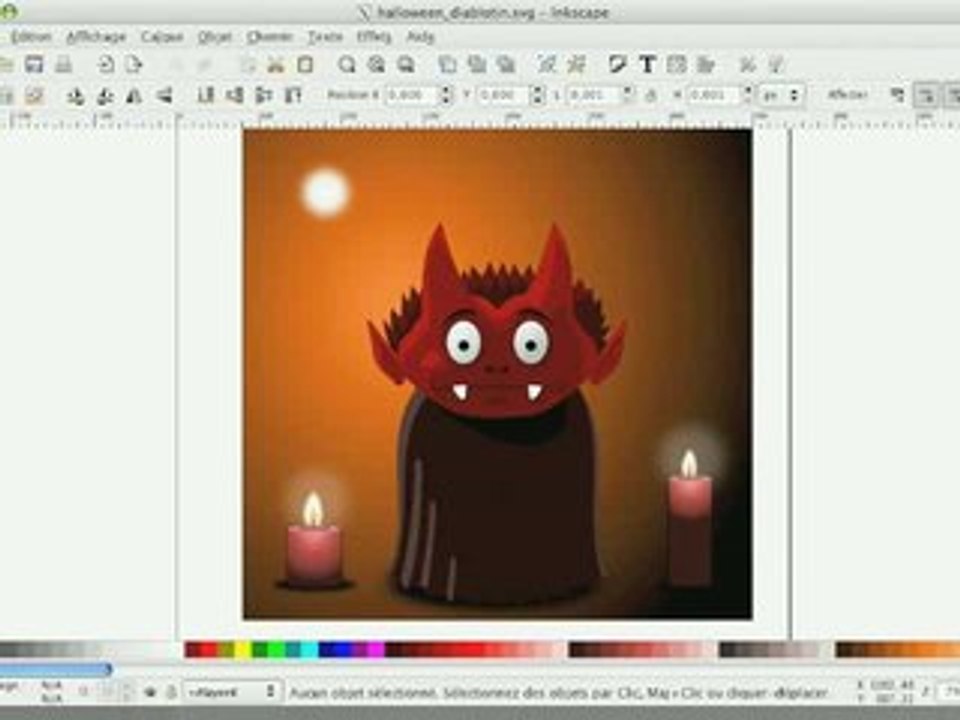Open Inkscape preferences icon
This screenshot has width=960, height=720.
(747, 64)
